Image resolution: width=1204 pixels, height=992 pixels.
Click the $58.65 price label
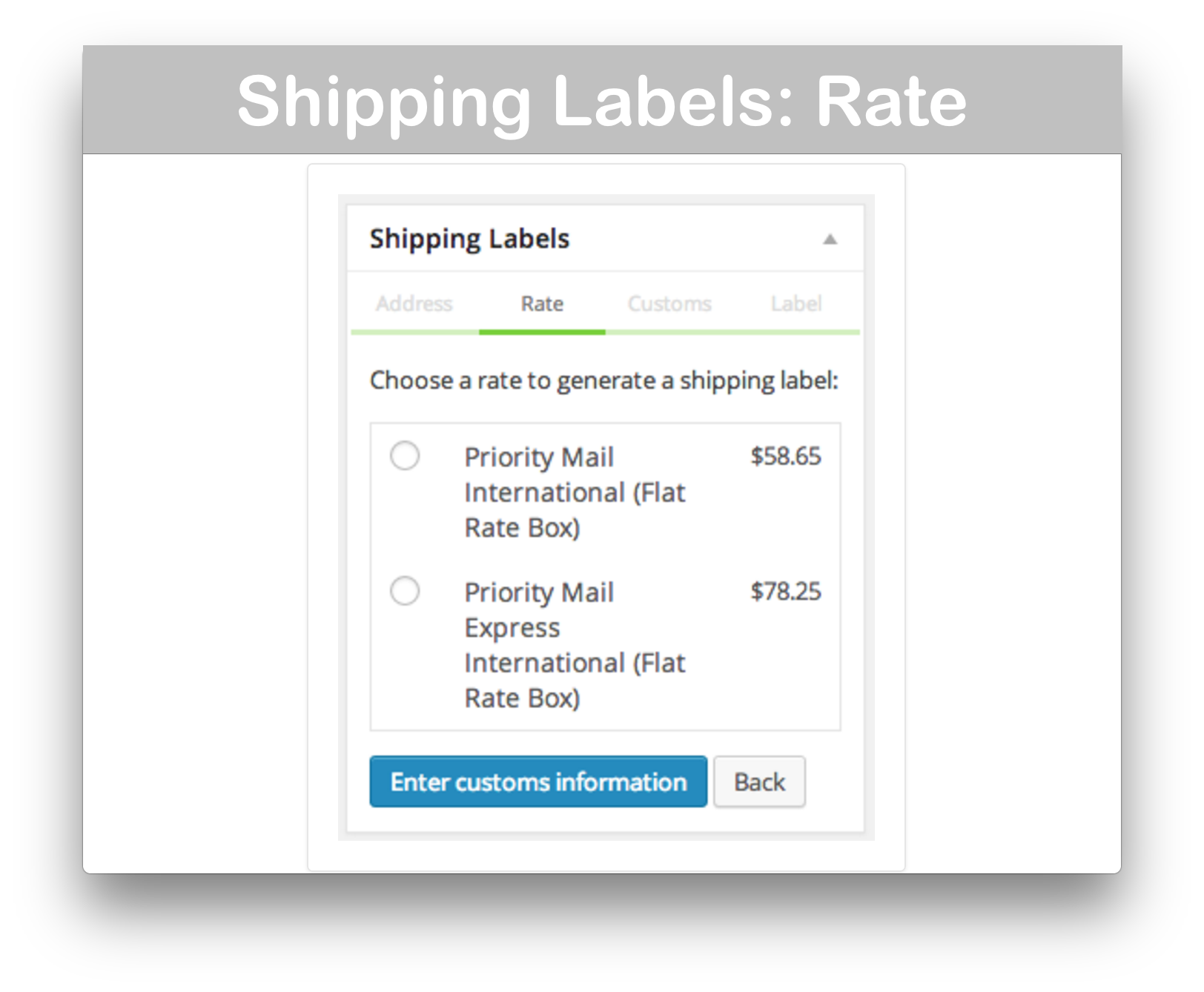786,457
